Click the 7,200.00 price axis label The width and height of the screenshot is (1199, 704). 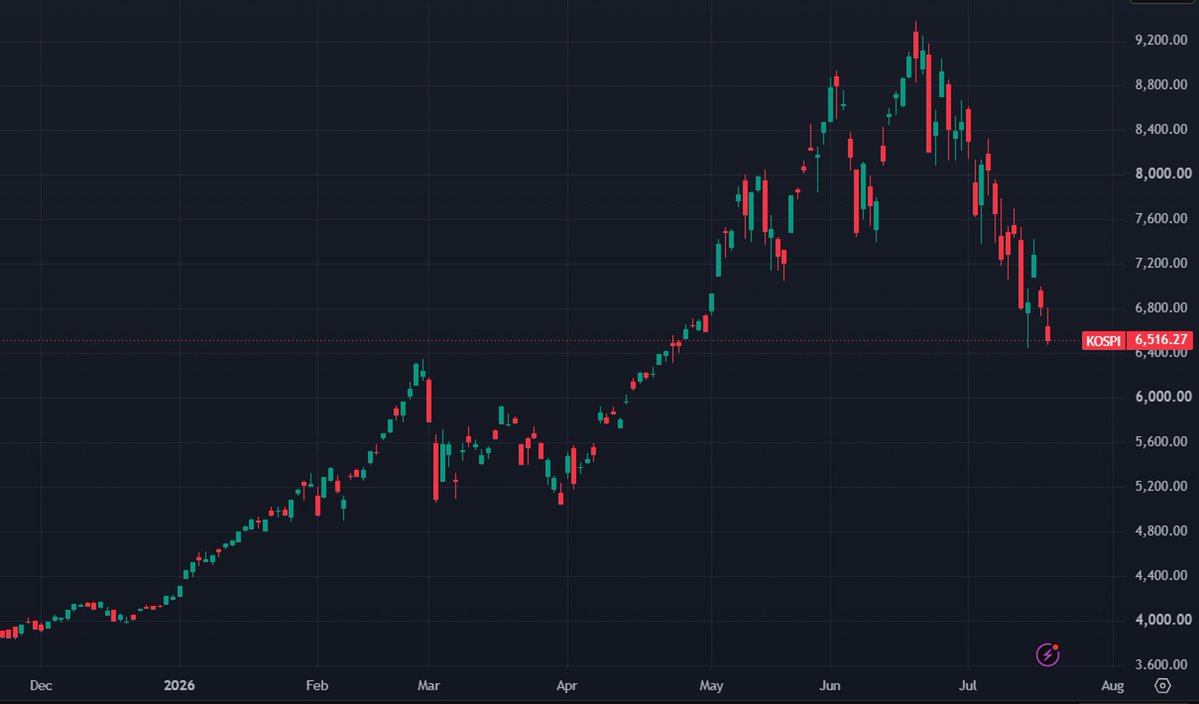(x=1161, y=263)
